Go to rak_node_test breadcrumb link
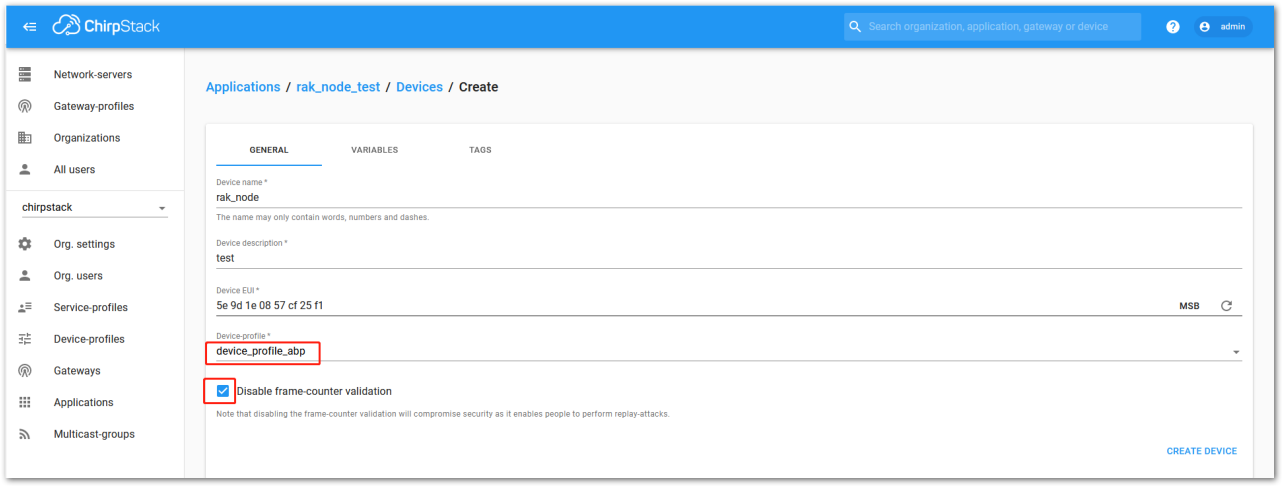The image size is (1283, 487). 338,87
